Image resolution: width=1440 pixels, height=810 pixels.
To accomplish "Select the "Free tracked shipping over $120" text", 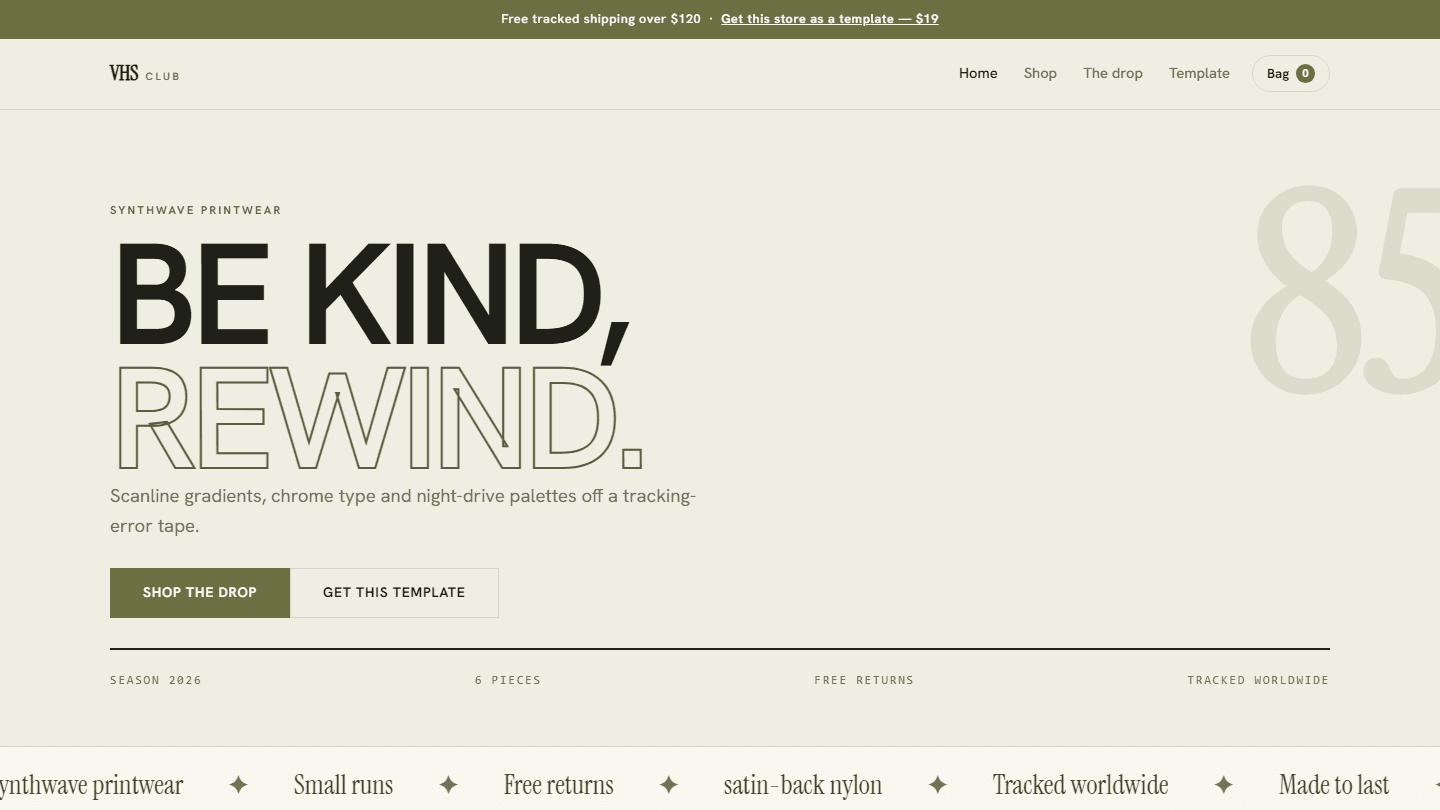I will click(x=601, y=19).
